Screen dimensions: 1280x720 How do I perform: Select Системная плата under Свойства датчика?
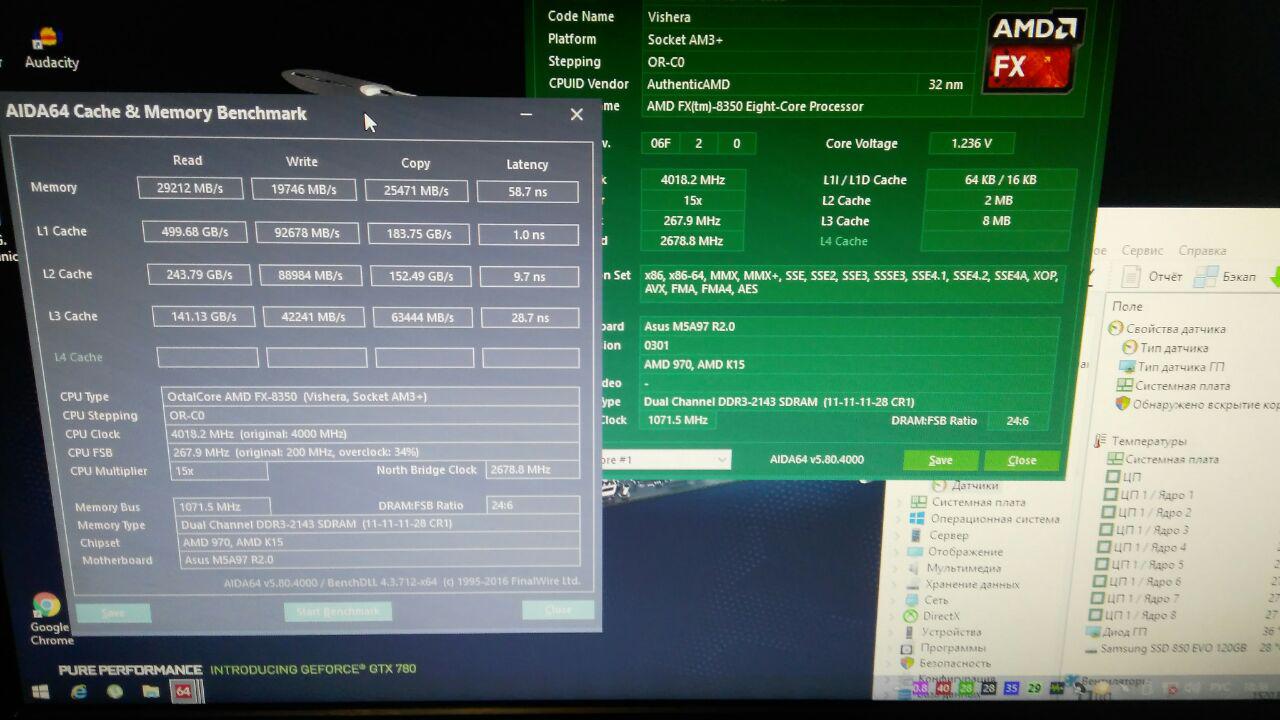pyautogui.click(x=1174, y=385)
